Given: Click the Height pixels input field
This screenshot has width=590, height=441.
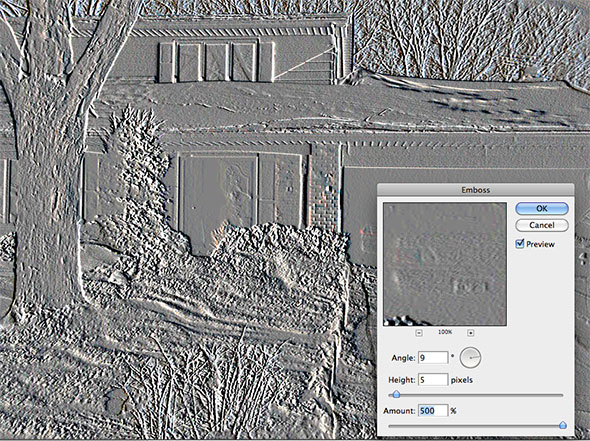Looking at the screenshot, I should [433, 380].
